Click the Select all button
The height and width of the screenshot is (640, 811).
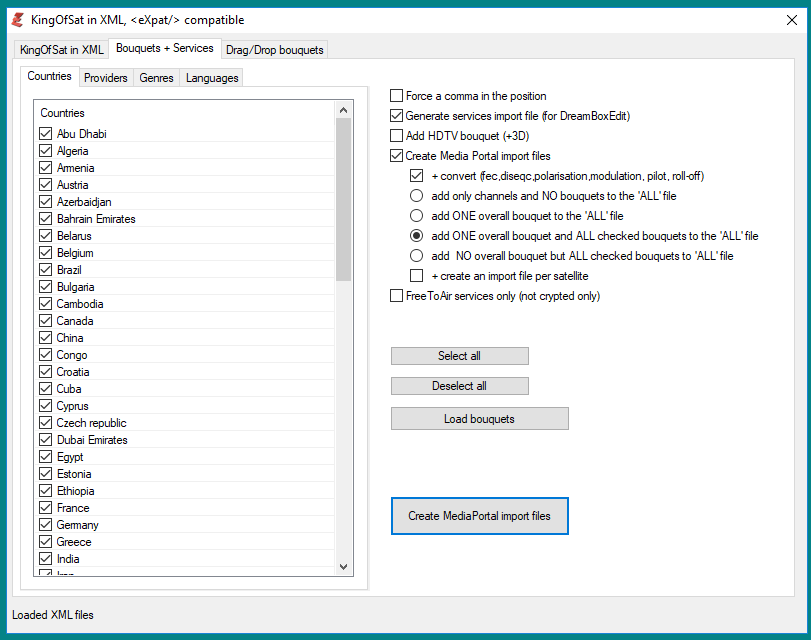460,356
